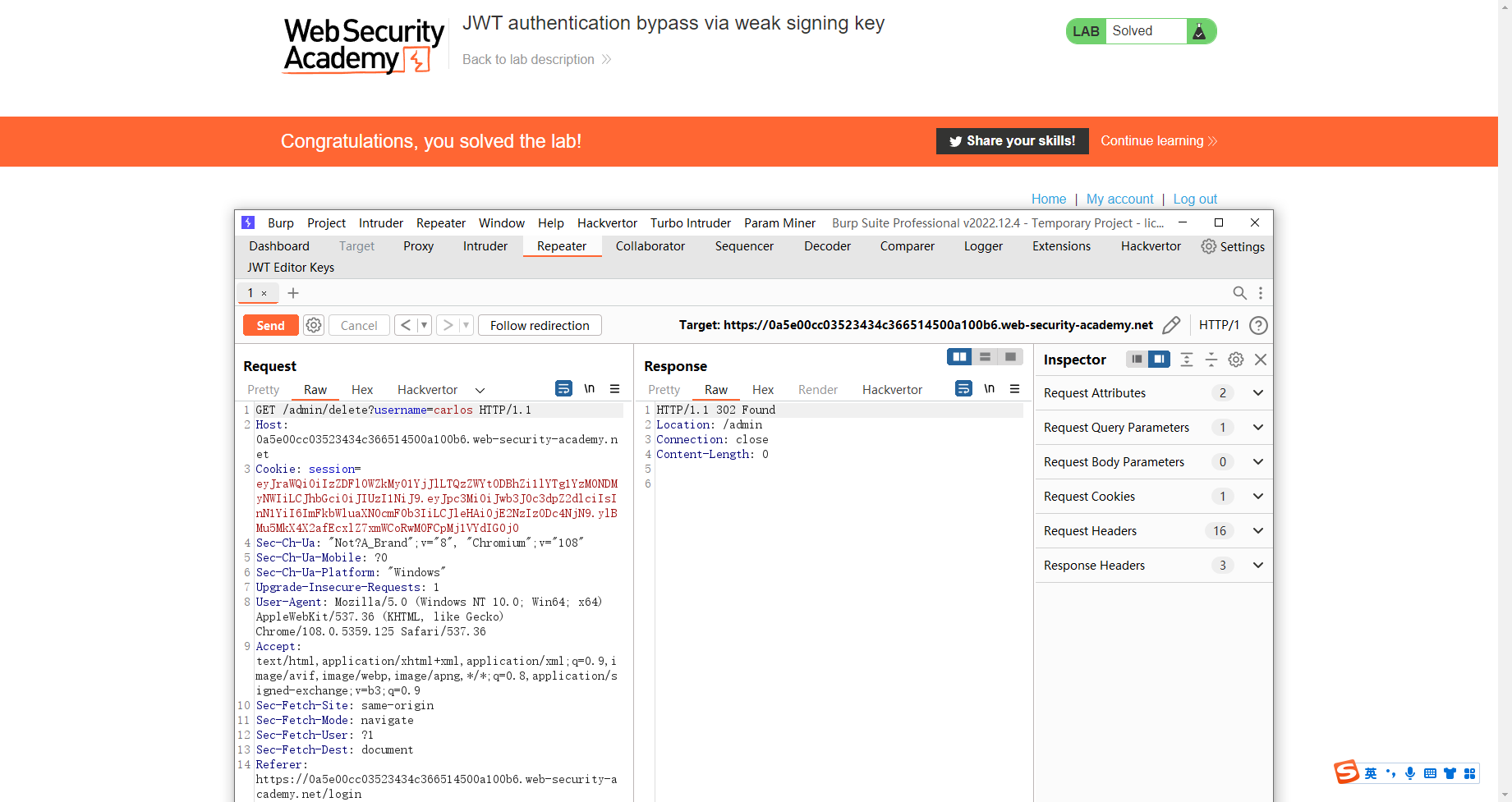The height and width of the screenshot is (802, 1512).
Task: Open the Hackvertor menu in menu bar
Action: click(x=607, y=223)
